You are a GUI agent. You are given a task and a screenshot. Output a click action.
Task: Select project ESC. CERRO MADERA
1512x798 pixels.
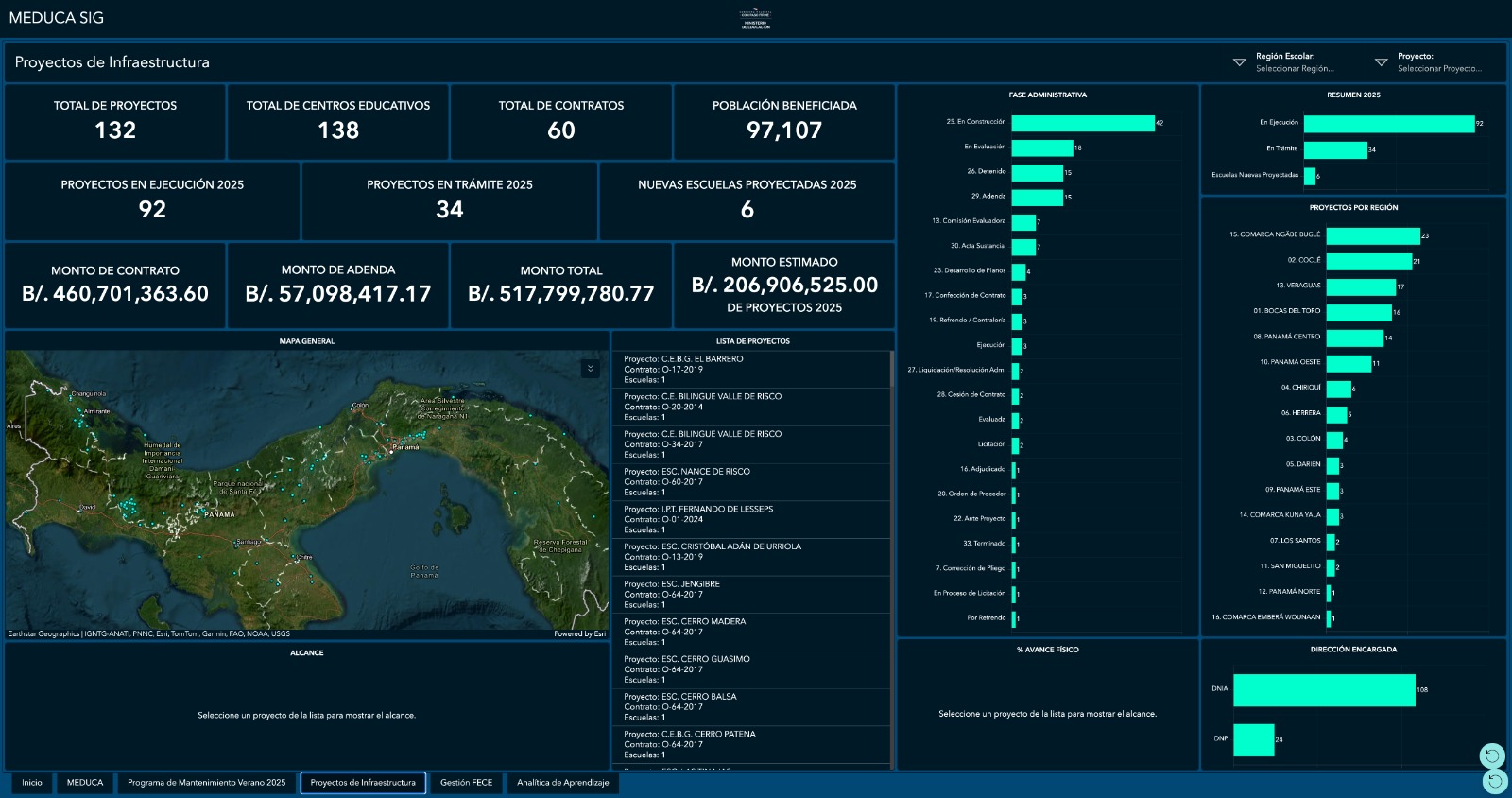click(751, 633)
